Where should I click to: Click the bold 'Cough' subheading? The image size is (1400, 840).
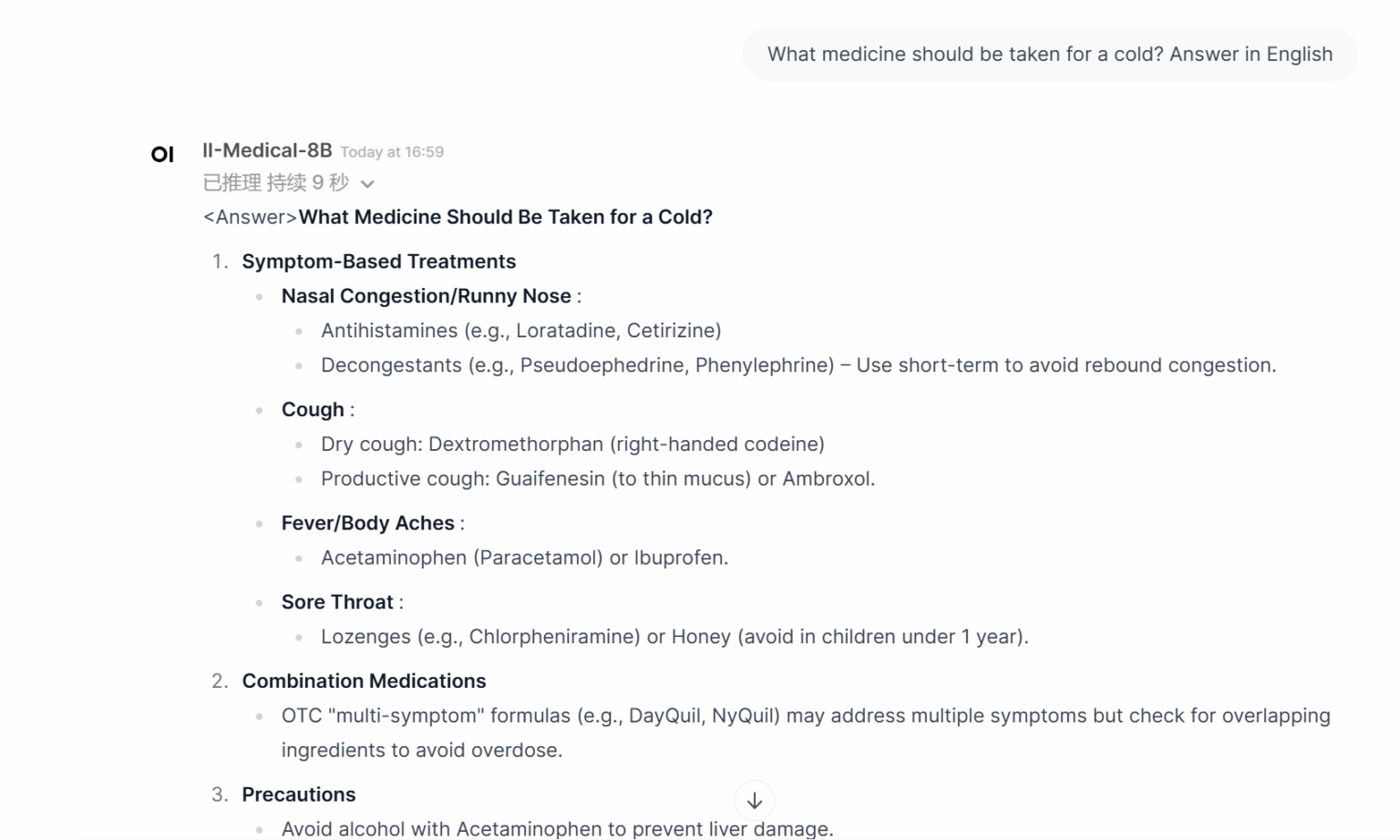pyautogui.click(x=313, y=410)
